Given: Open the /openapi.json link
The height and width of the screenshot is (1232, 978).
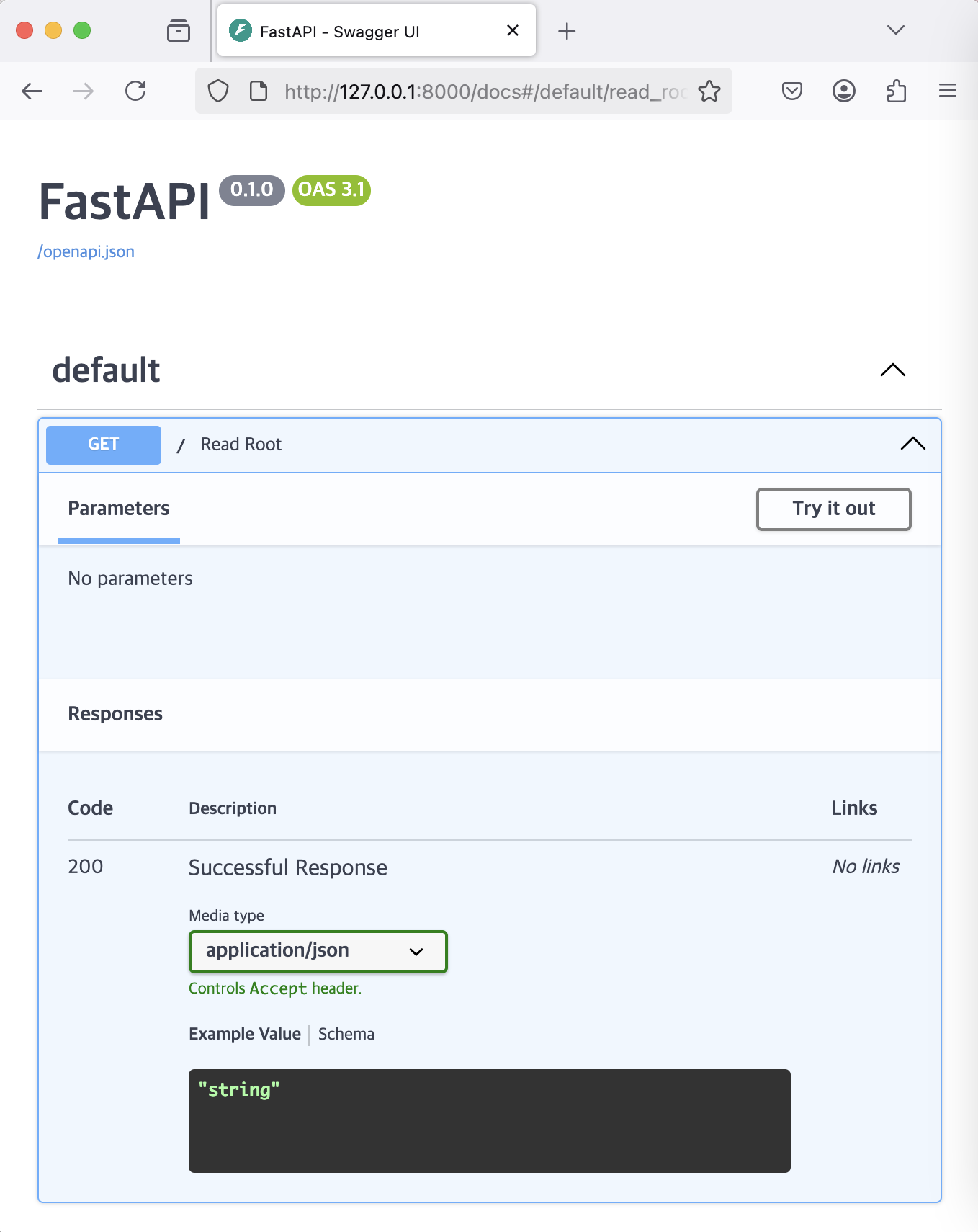Looking at the screenshot, I should [86, 251].
